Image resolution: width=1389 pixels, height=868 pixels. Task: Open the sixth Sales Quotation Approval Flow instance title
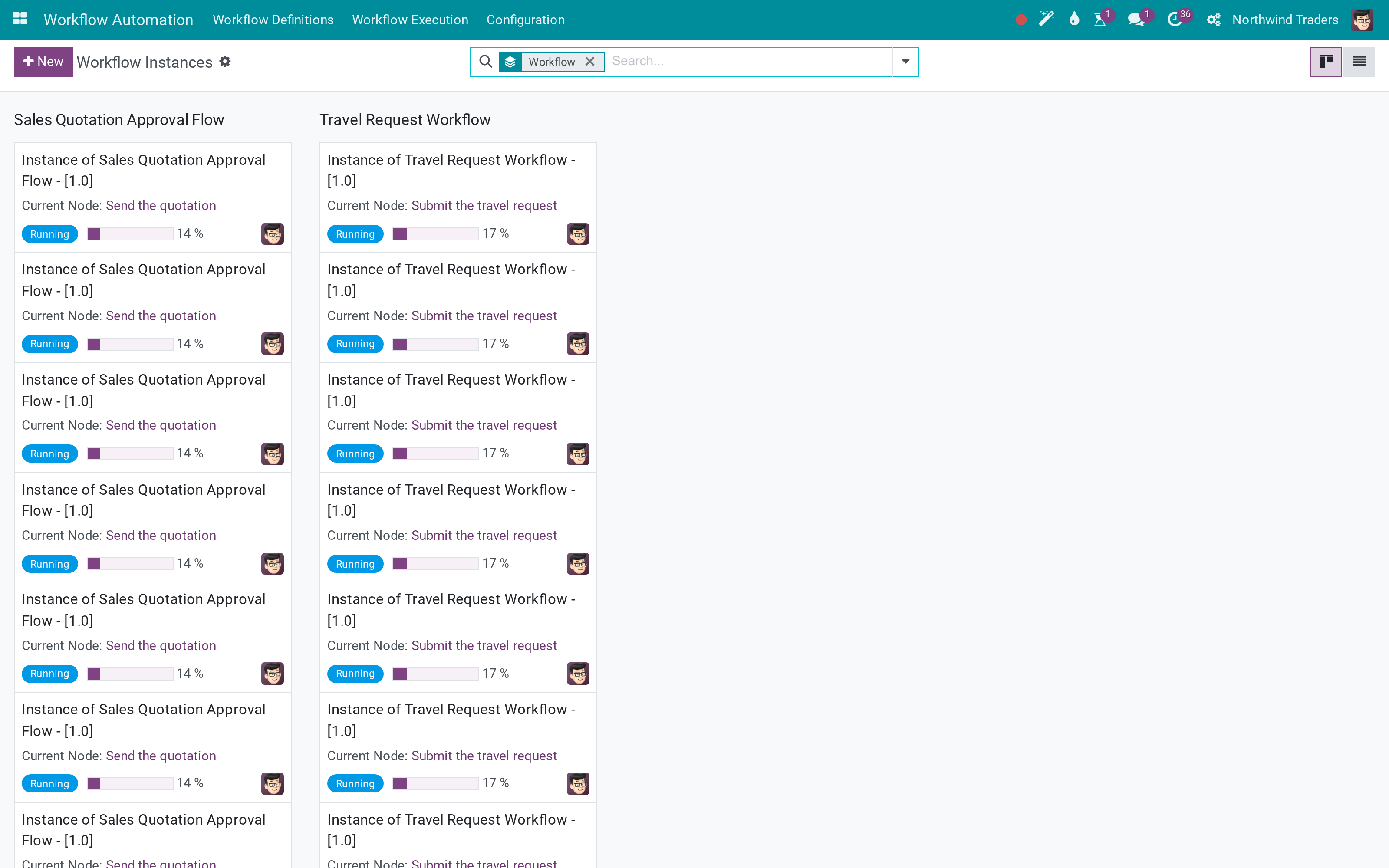(144, 720)
